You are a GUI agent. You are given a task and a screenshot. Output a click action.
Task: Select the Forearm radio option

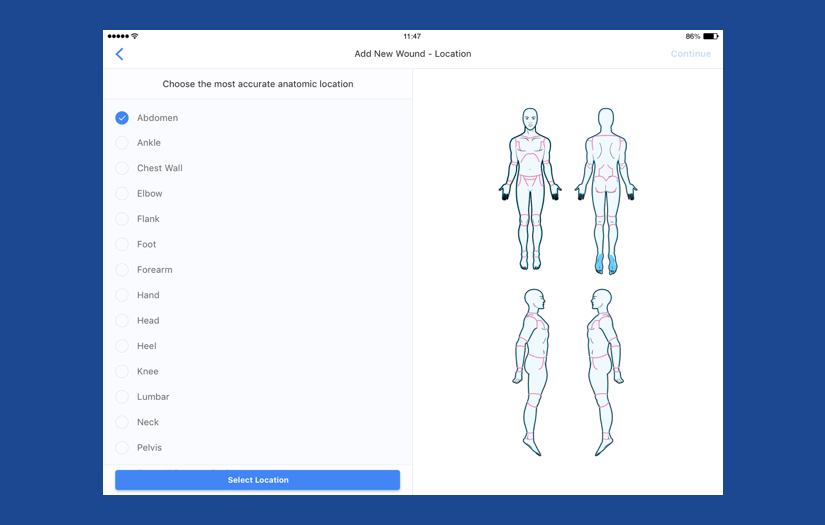tap(122, 270)
